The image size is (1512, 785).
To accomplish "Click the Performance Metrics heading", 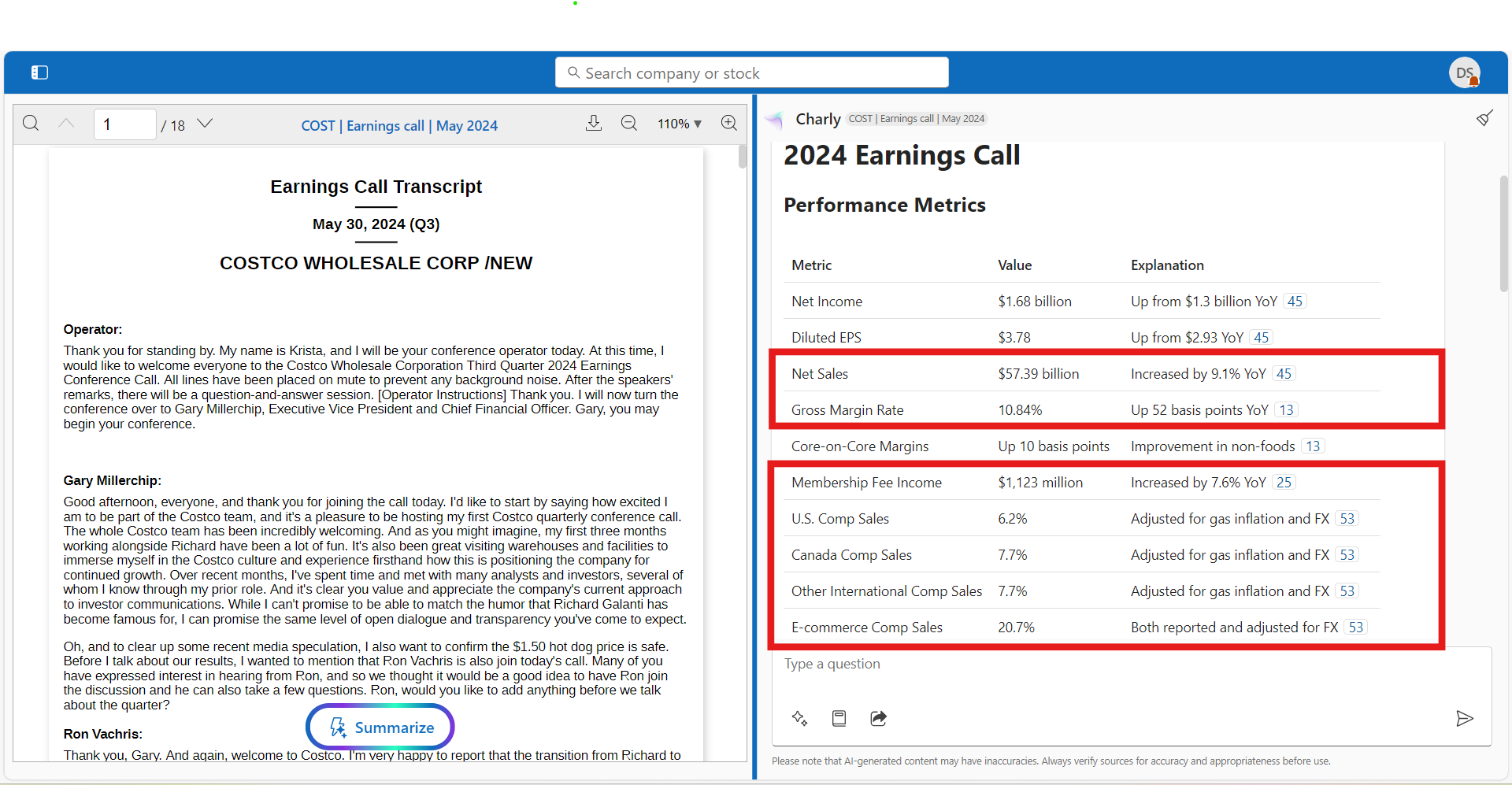I will pos(884,205).
